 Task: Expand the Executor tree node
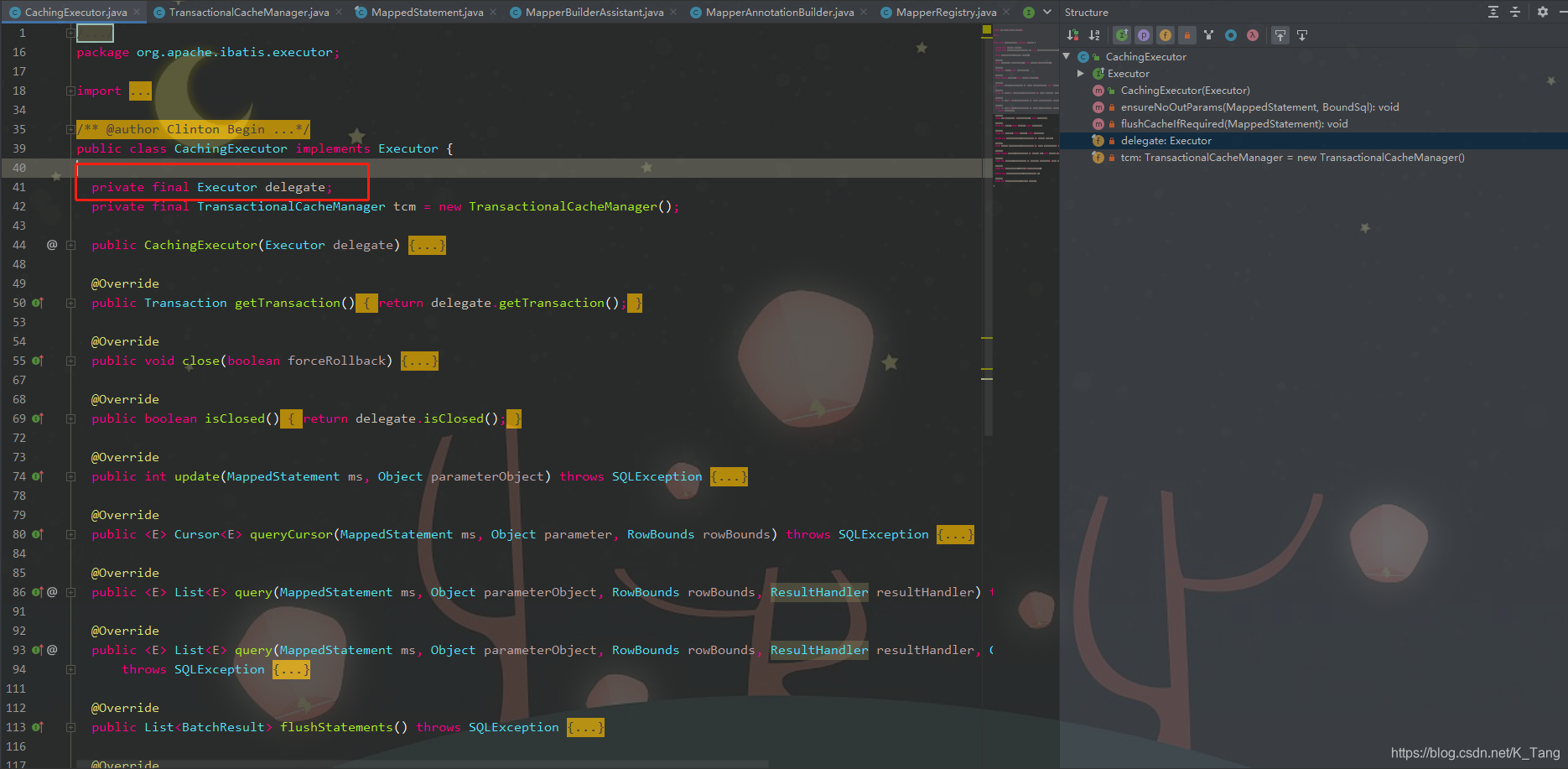1081,74
